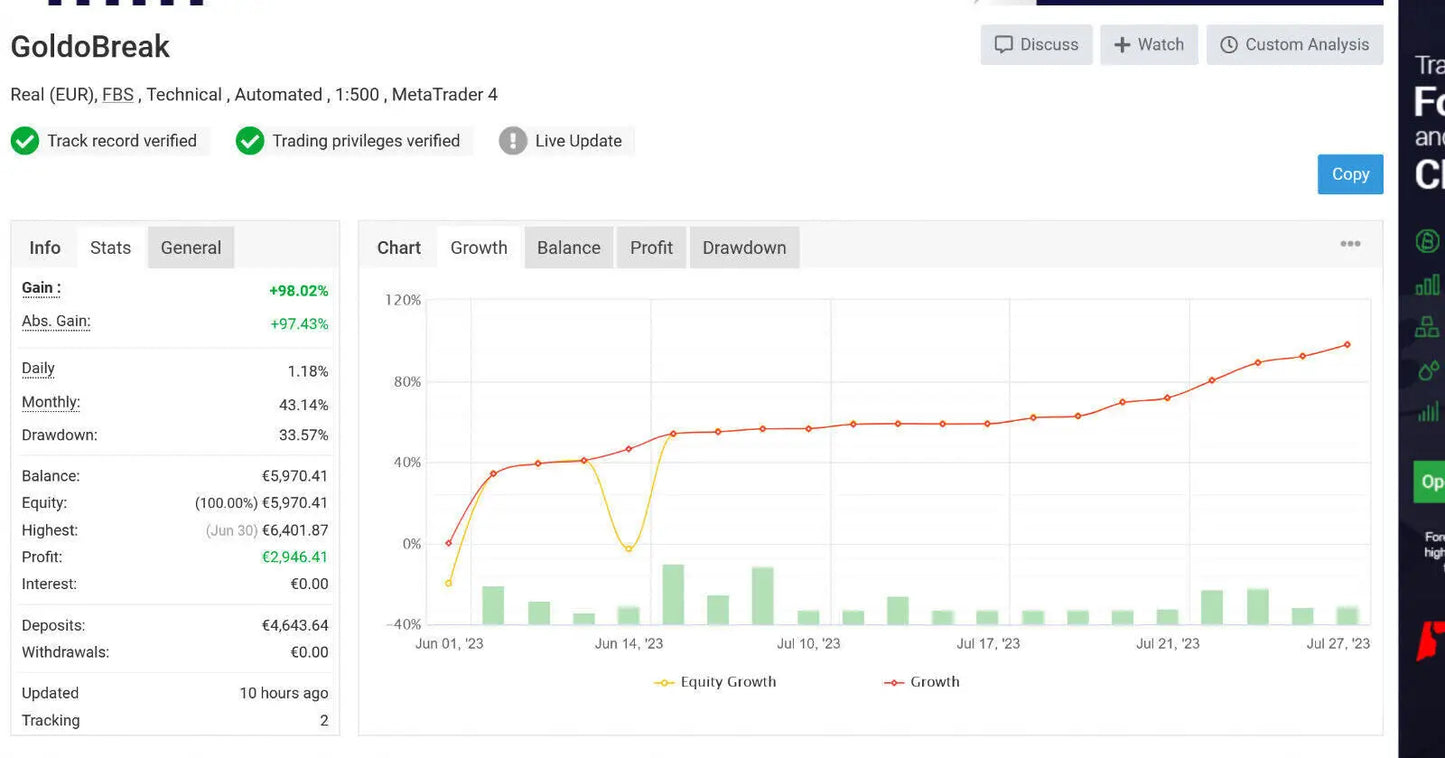Click the Trading privileges verified checkmark icon

click(x=250, y=141)
